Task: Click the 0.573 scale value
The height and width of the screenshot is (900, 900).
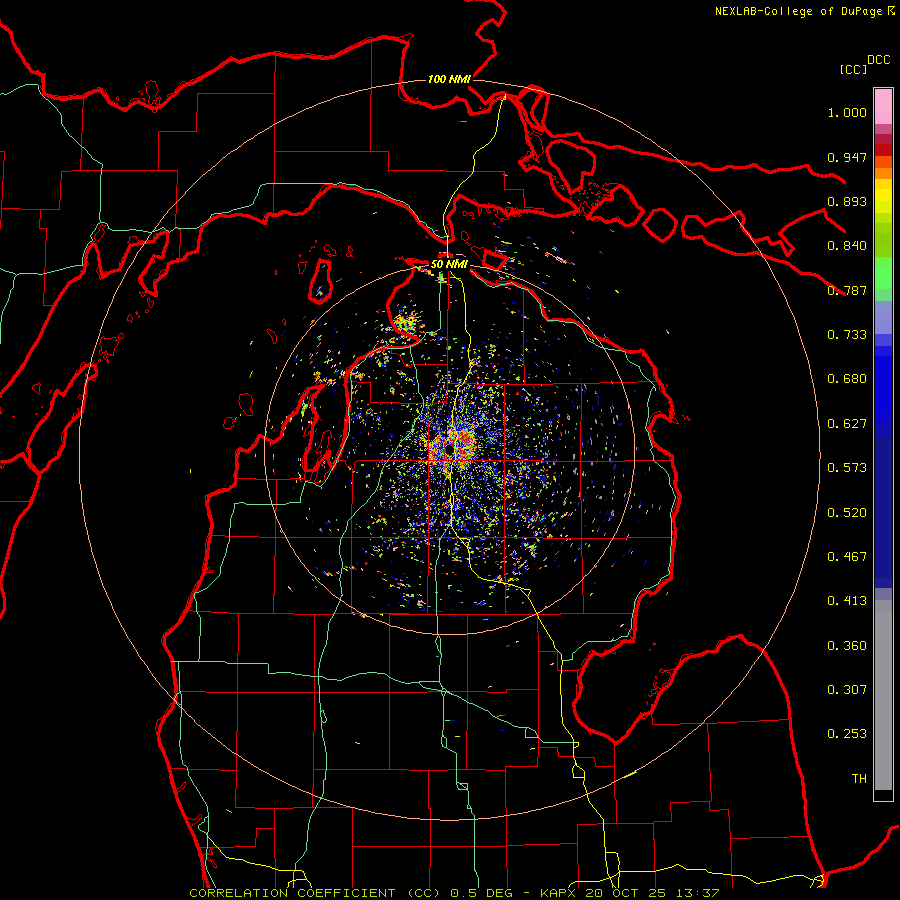Action: pos(847,468)
